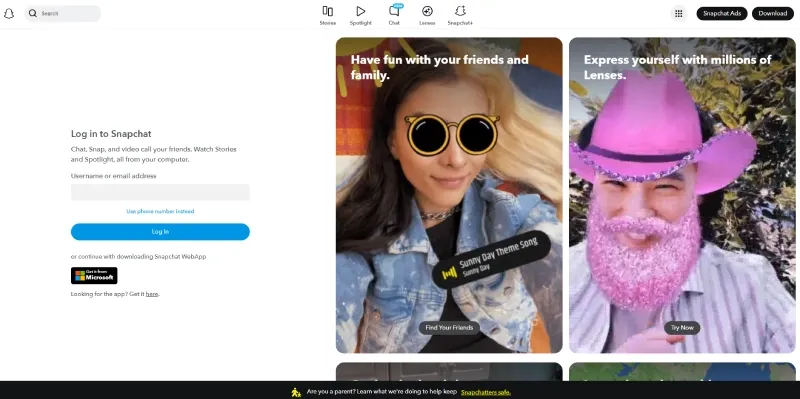The image size is (800, 399).
Task: Click 'or continue with downloading Snapchat WebApp' text
Action: (138, 257)
